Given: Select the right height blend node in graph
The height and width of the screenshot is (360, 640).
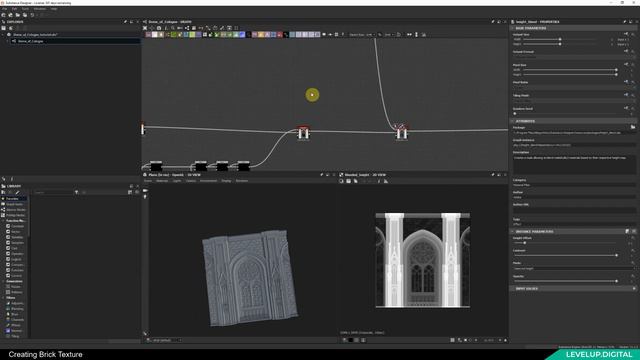Looking at the screenshot, I should [401, 133].
